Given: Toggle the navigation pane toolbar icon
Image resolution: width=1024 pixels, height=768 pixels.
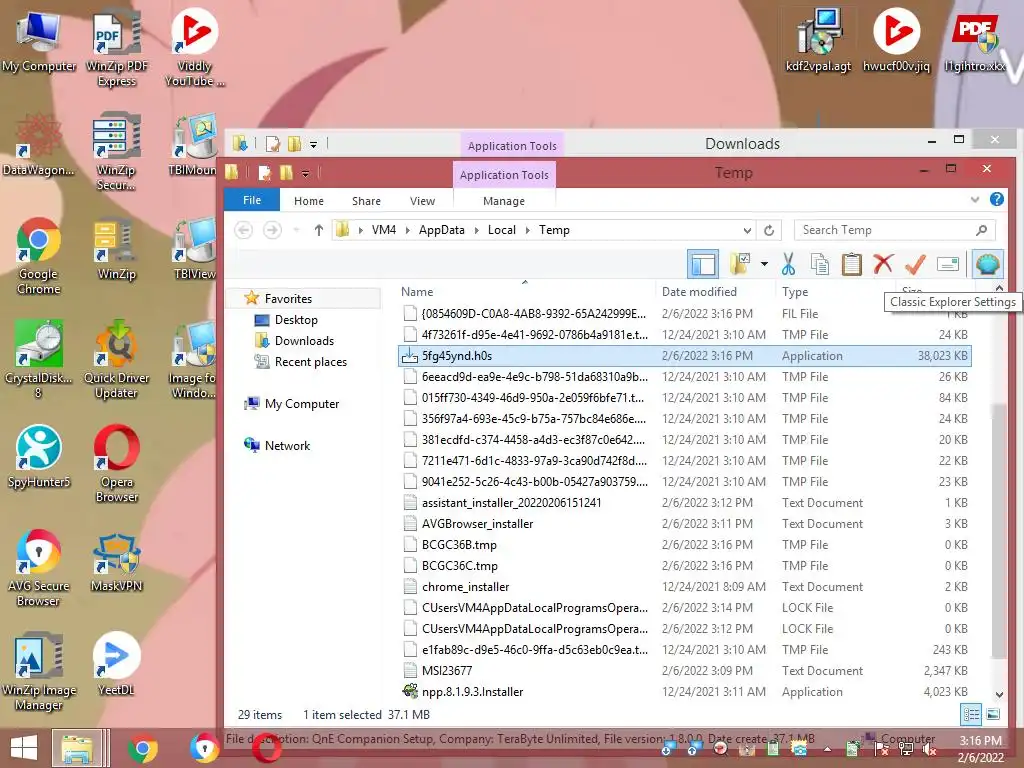Looking at the screenshot, I should point(703,264).
